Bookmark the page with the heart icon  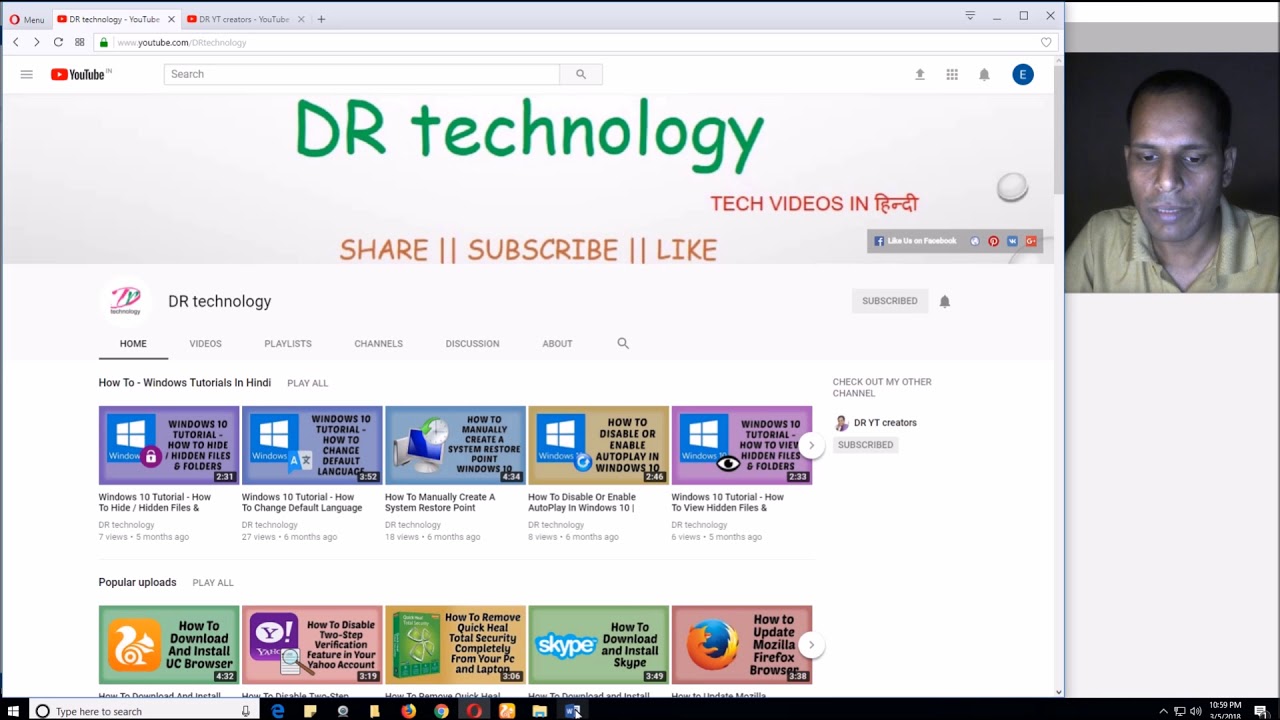click(x=1046, y=42)
